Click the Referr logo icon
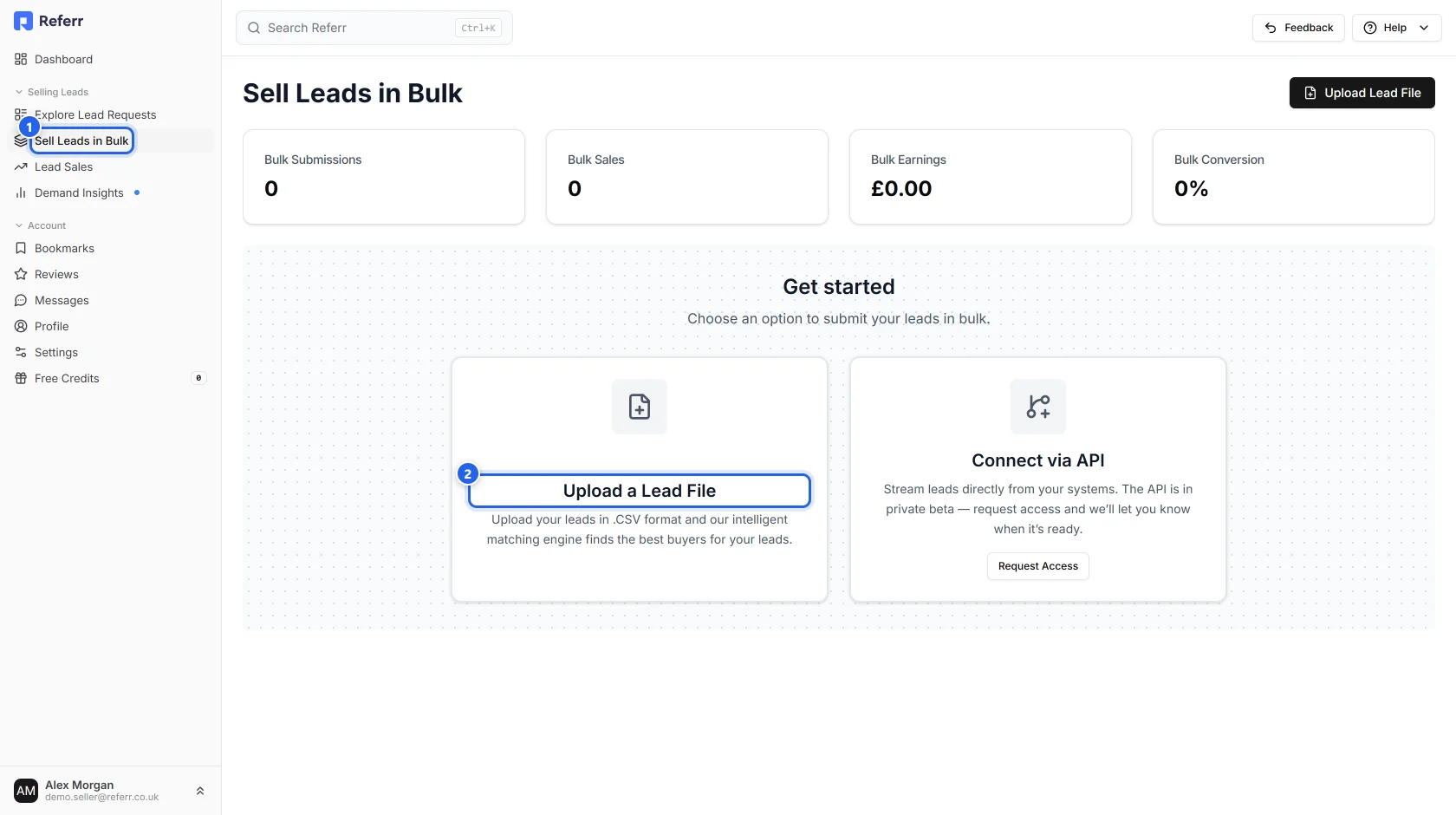The height and width of the screenshot is (815, 1456). pos(23,21)
